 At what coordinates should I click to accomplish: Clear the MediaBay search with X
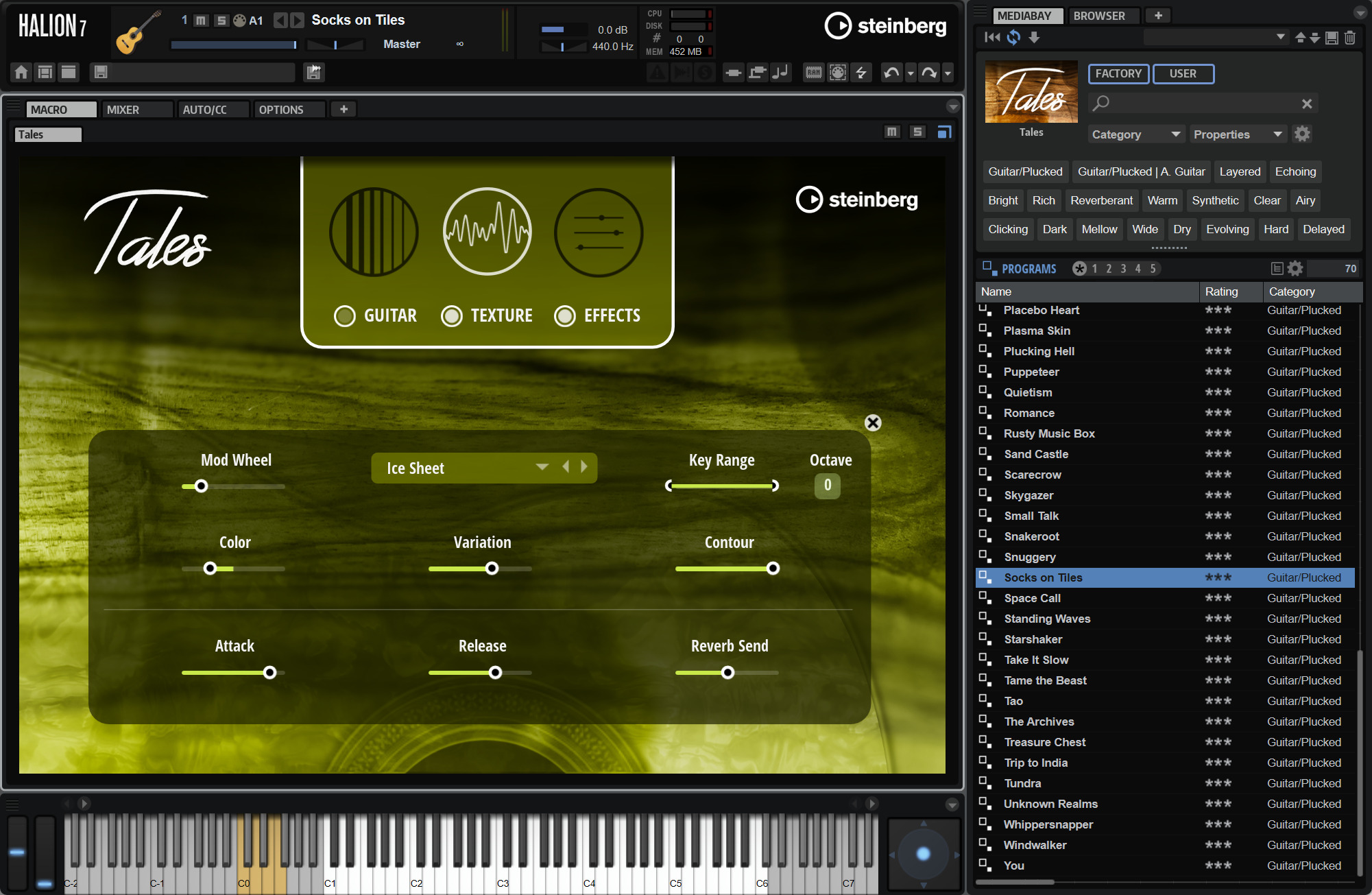[1307, 104]
